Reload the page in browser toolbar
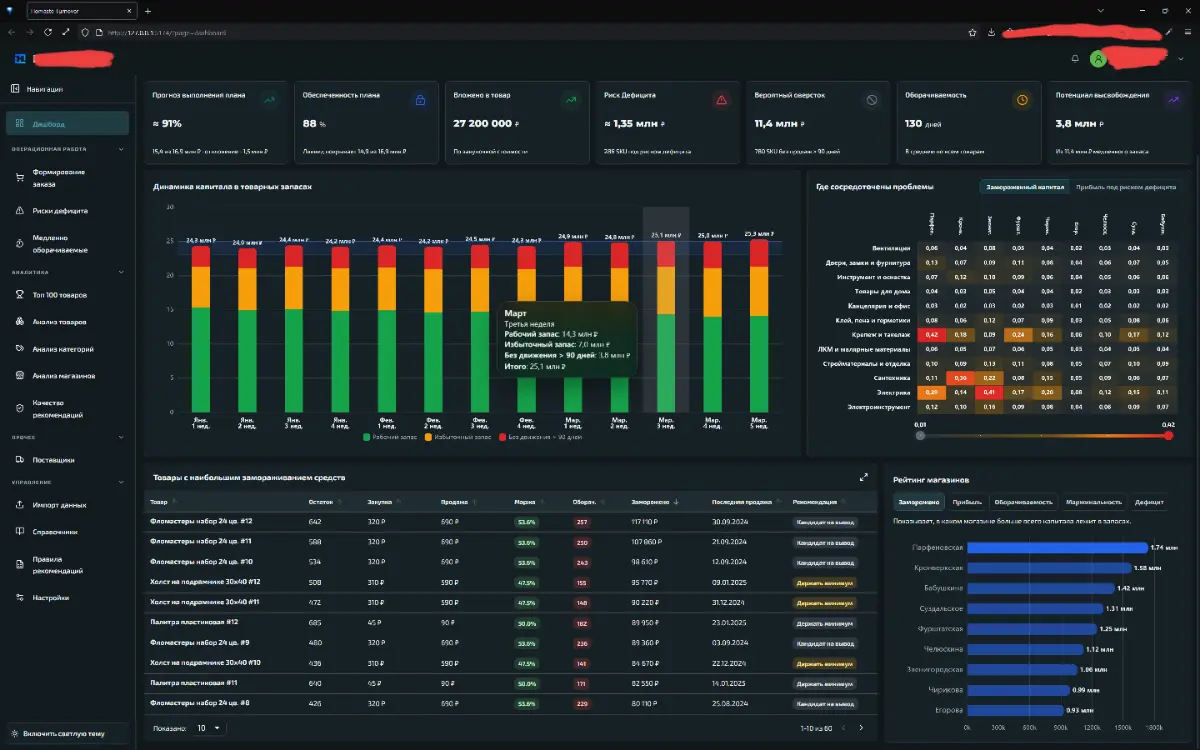 tap(48, 32)
